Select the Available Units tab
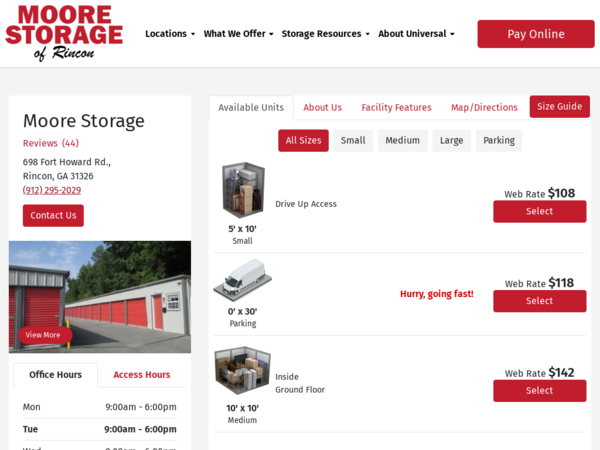 [x=251, y=108]
